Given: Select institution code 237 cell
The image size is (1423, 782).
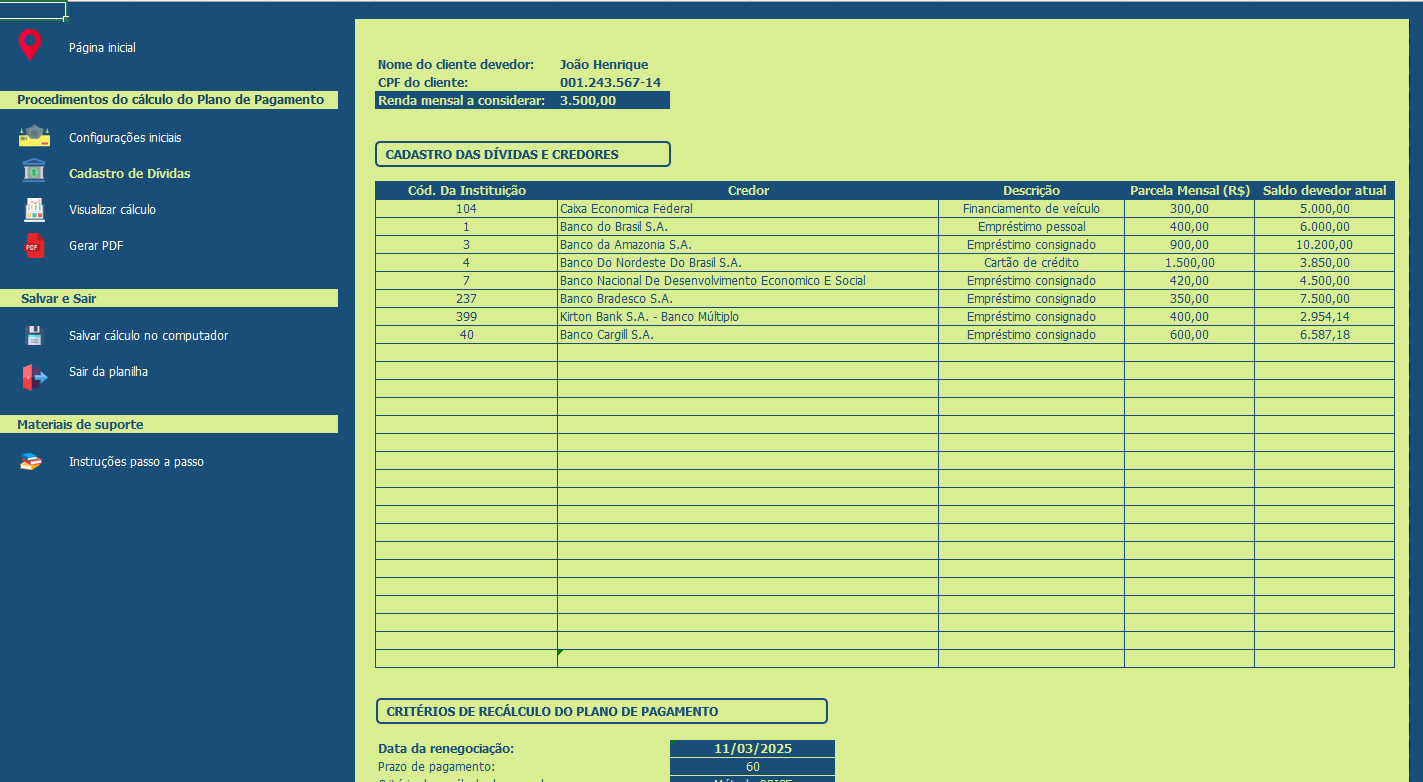Looking at the screenshot, I should click(x=466, y=299).
